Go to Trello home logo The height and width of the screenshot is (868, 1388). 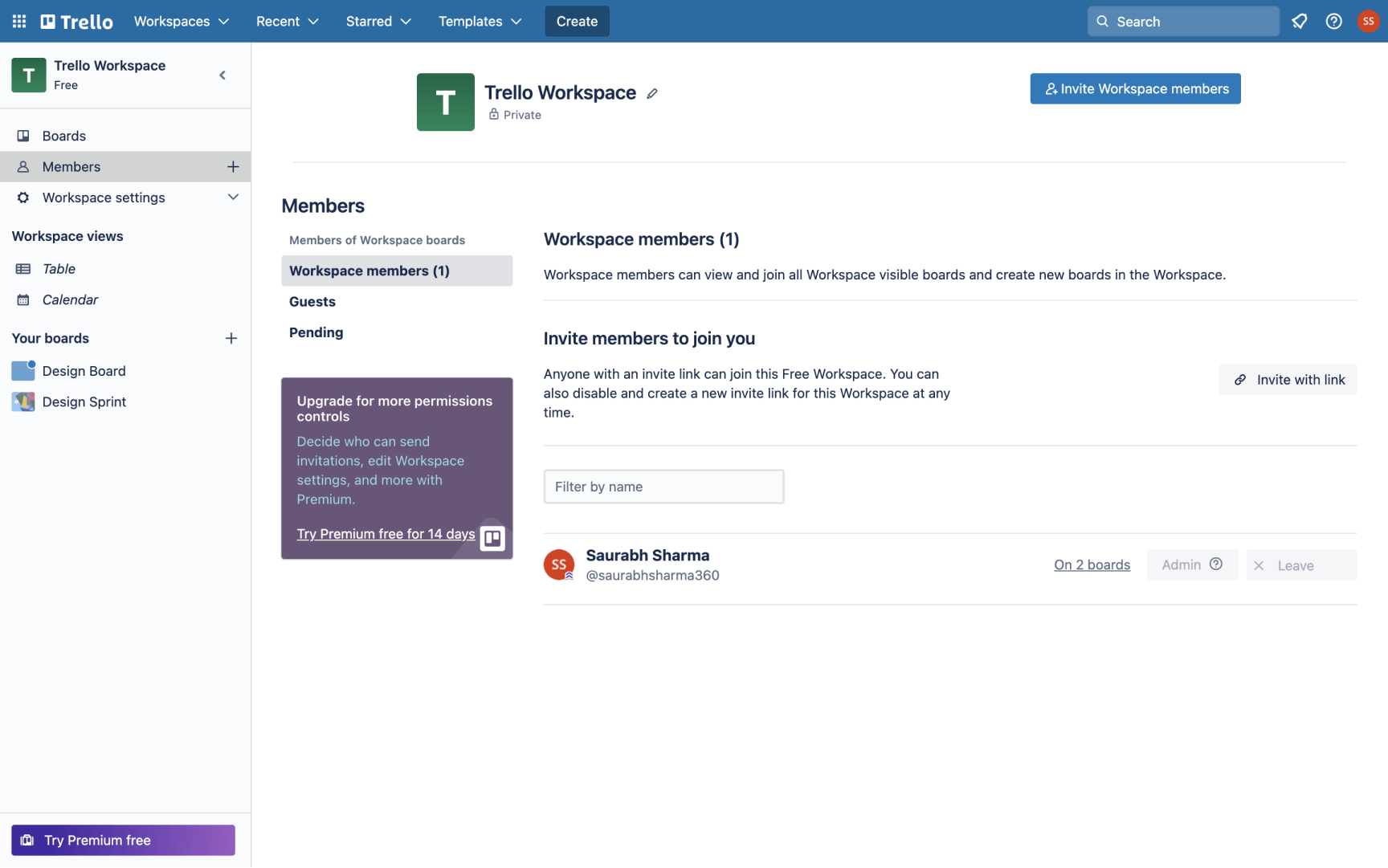pos(77,22)
